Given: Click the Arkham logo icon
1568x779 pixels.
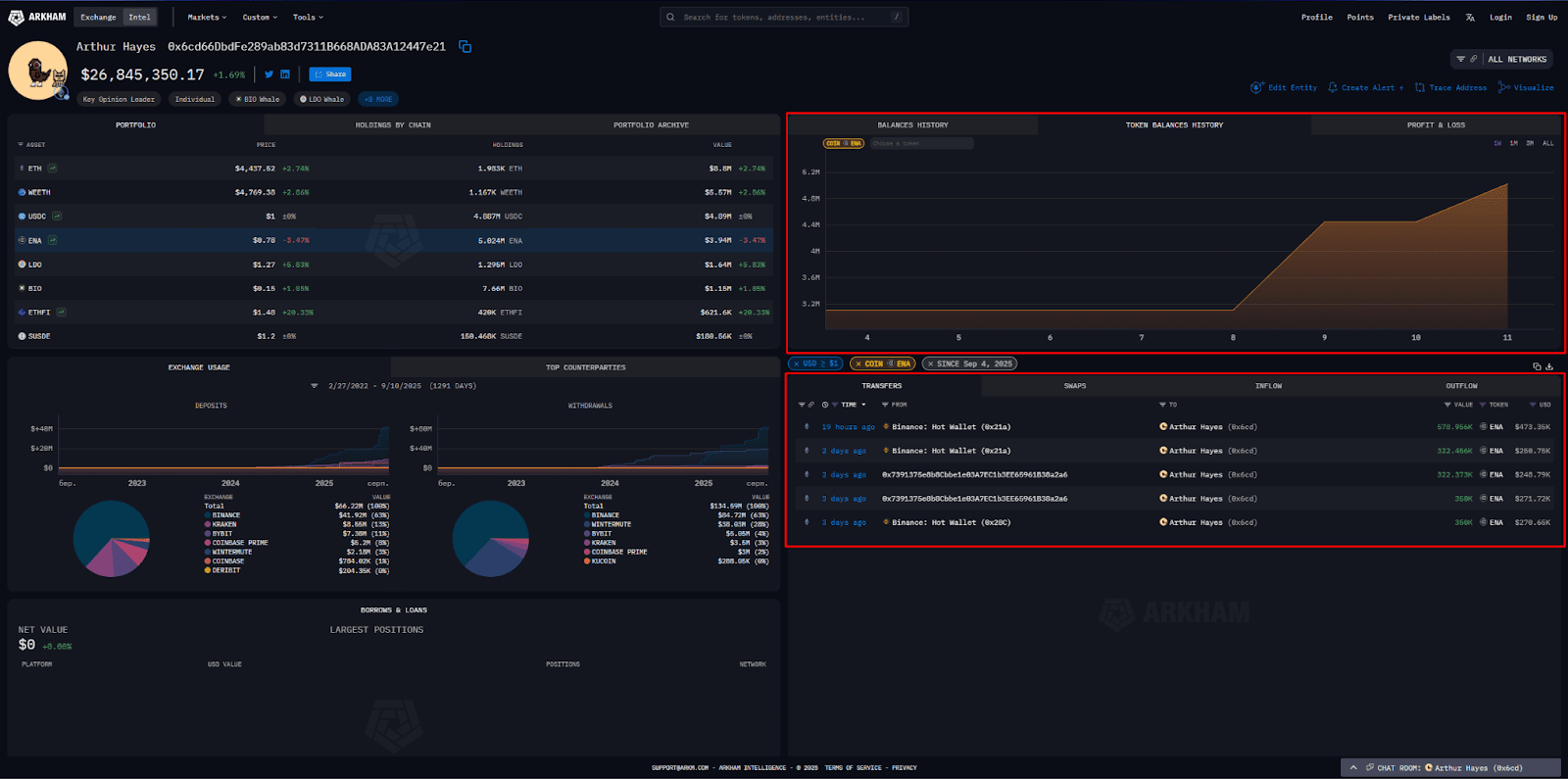Looking at the screenshot, I should [x=16, y=17].
